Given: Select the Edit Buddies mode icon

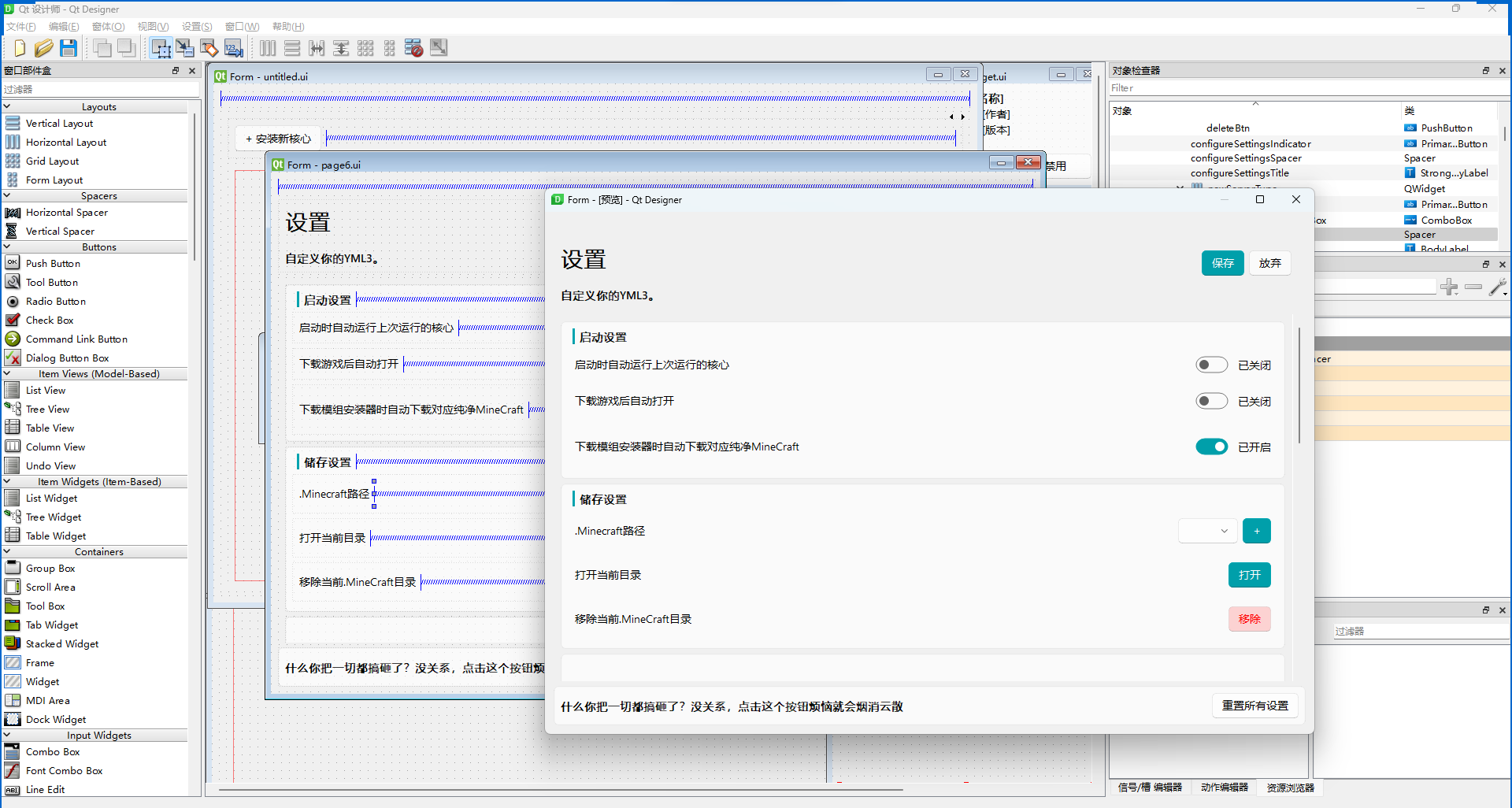Looking at the screenshot, I should point(209,48).
